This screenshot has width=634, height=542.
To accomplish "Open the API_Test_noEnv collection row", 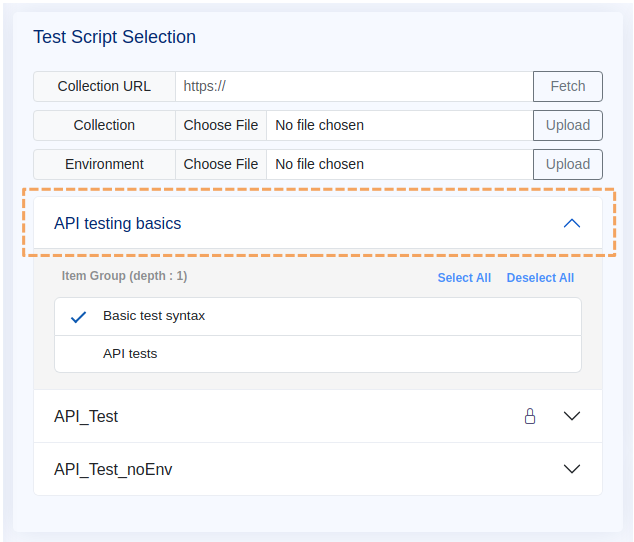I will pos(318,469).
